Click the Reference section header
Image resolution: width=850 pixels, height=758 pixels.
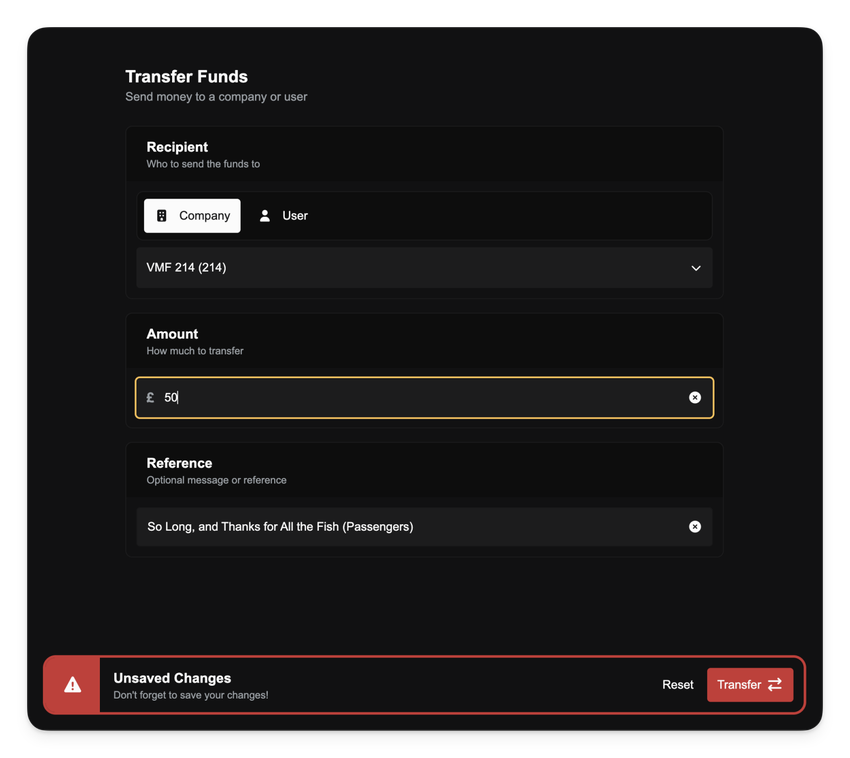pos(179,463)
